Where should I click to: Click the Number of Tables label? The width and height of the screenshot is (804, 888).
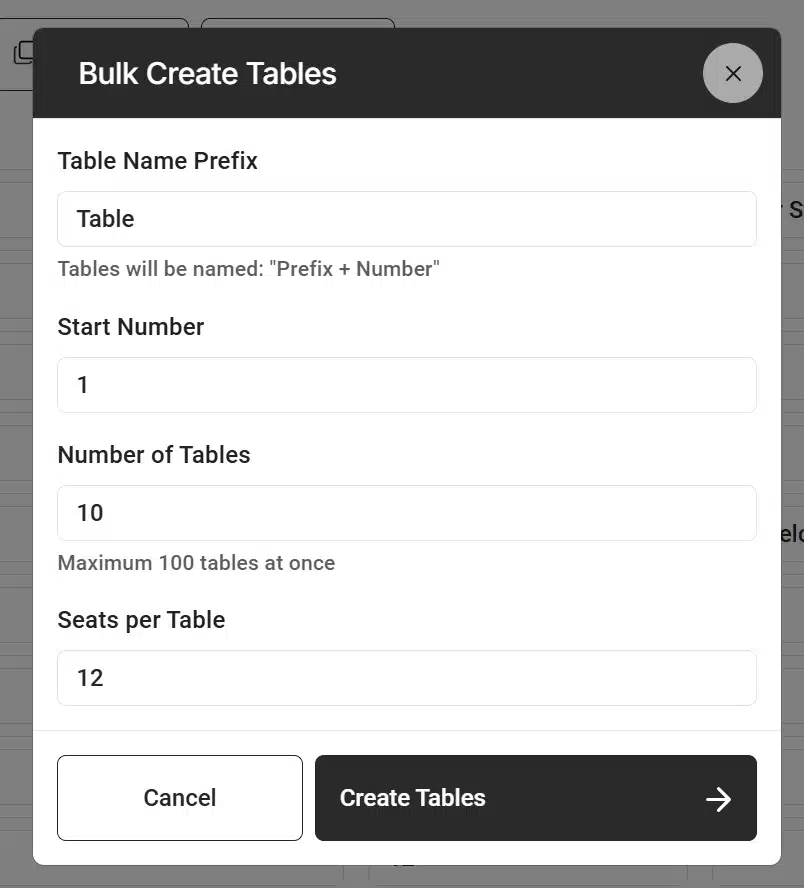[154, 454]
